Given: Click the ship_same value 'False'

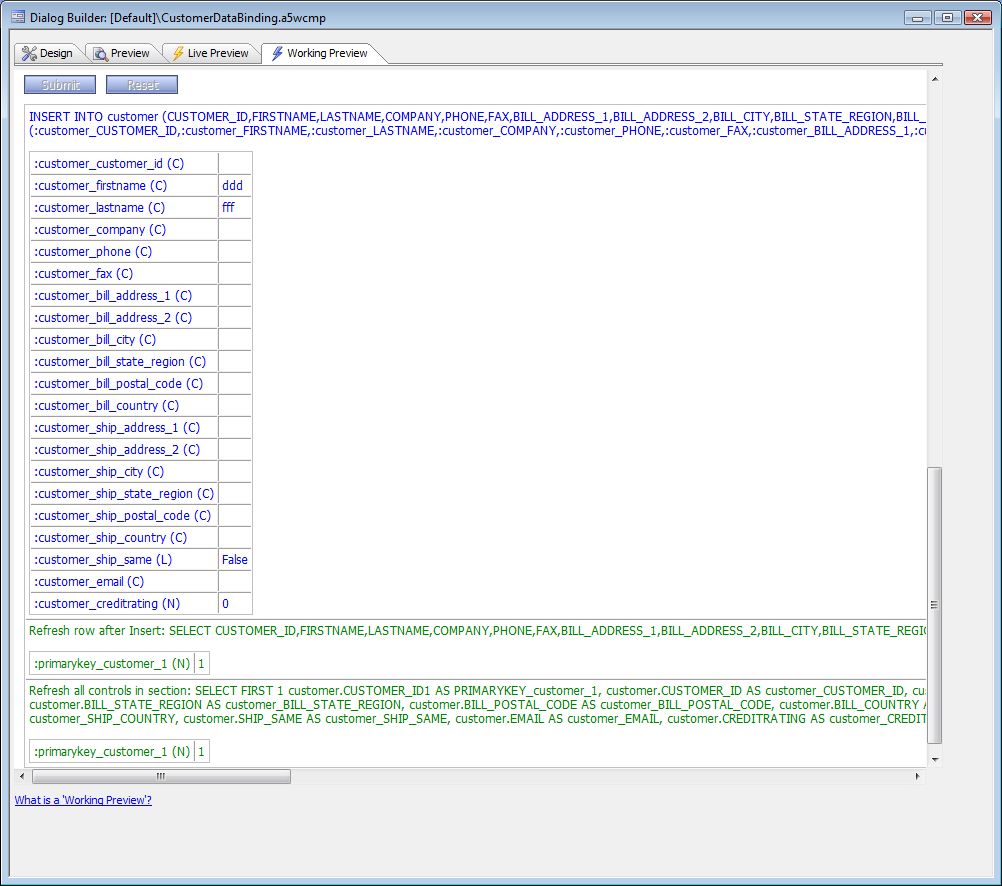Looking at the screenshot, I should tap(235, 559).
